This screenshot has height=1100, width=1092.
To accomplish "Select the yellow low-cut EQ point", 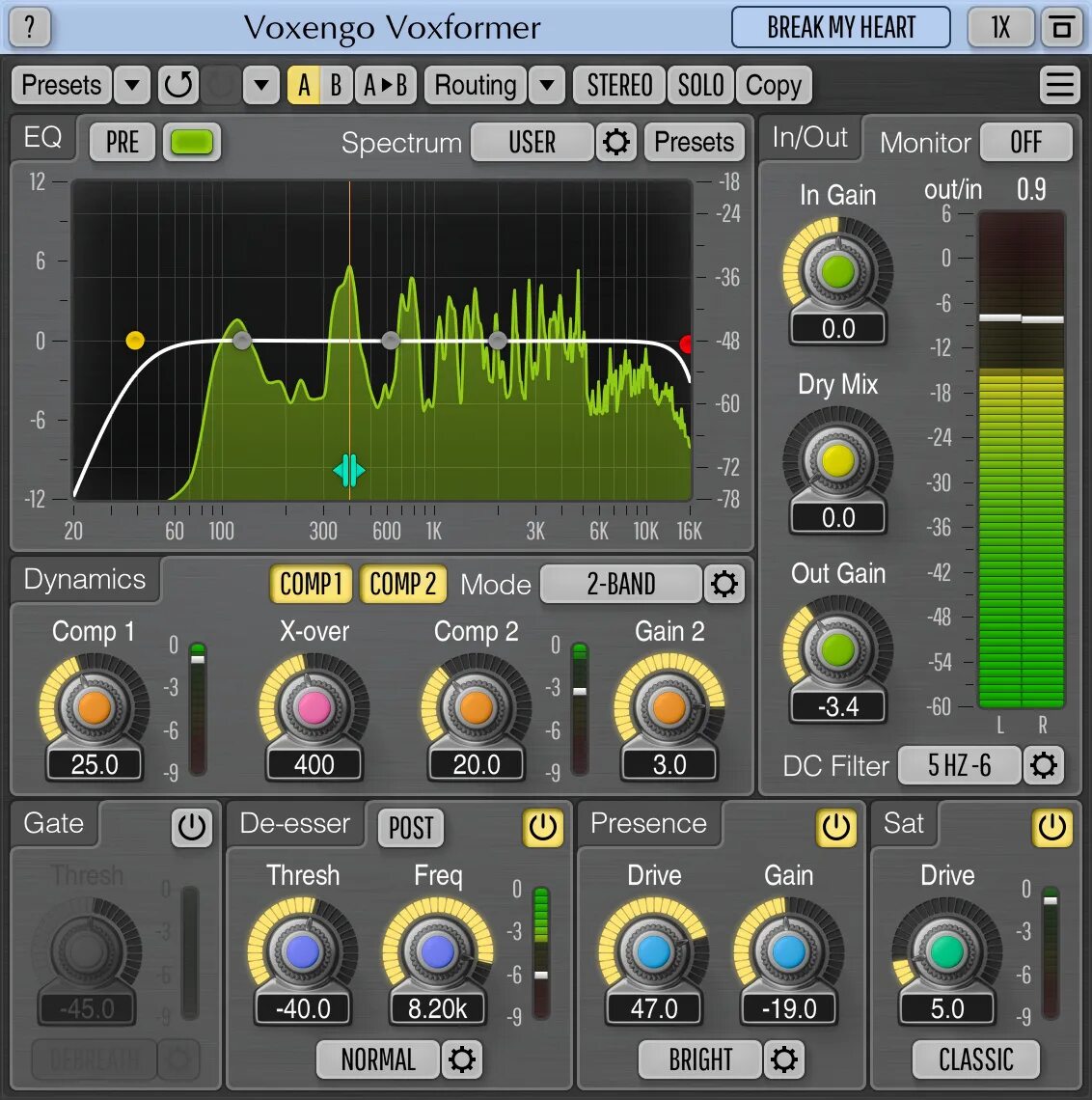I will 135,341.
